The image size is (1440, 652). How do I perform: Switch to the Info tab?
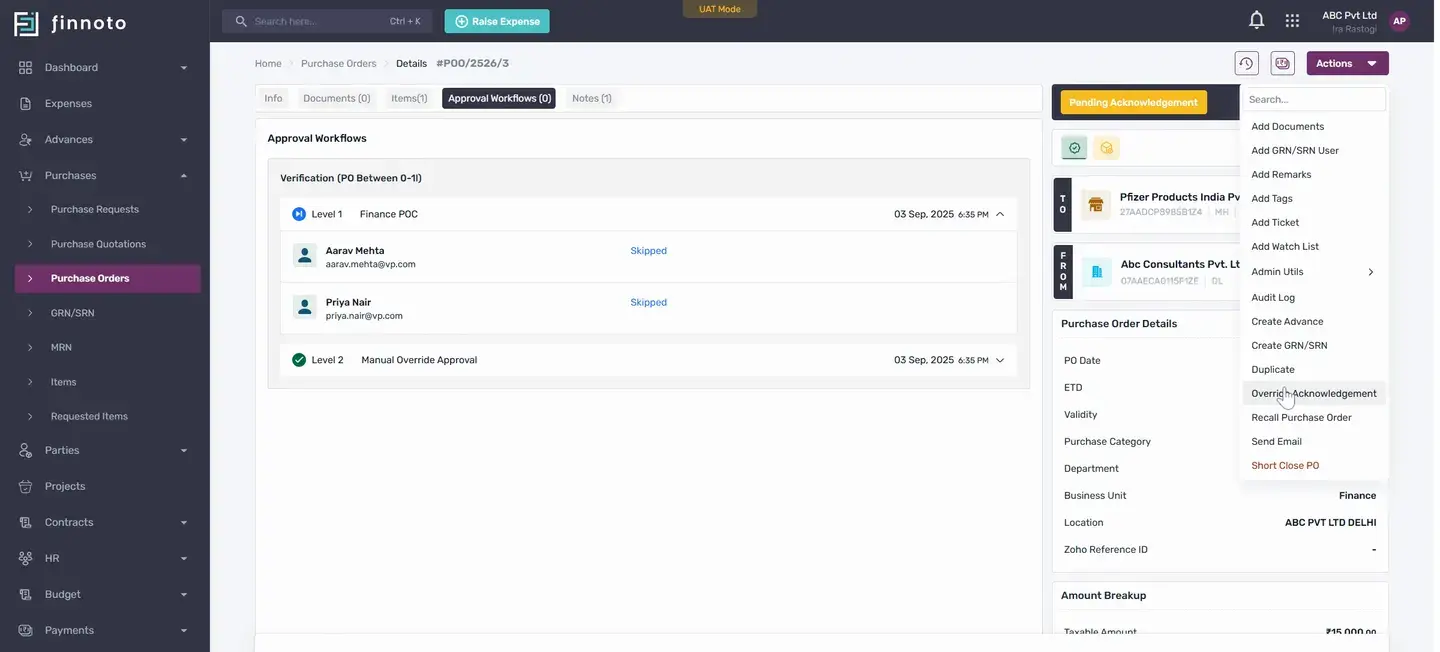pyautogui.click(x=273, y=98)
